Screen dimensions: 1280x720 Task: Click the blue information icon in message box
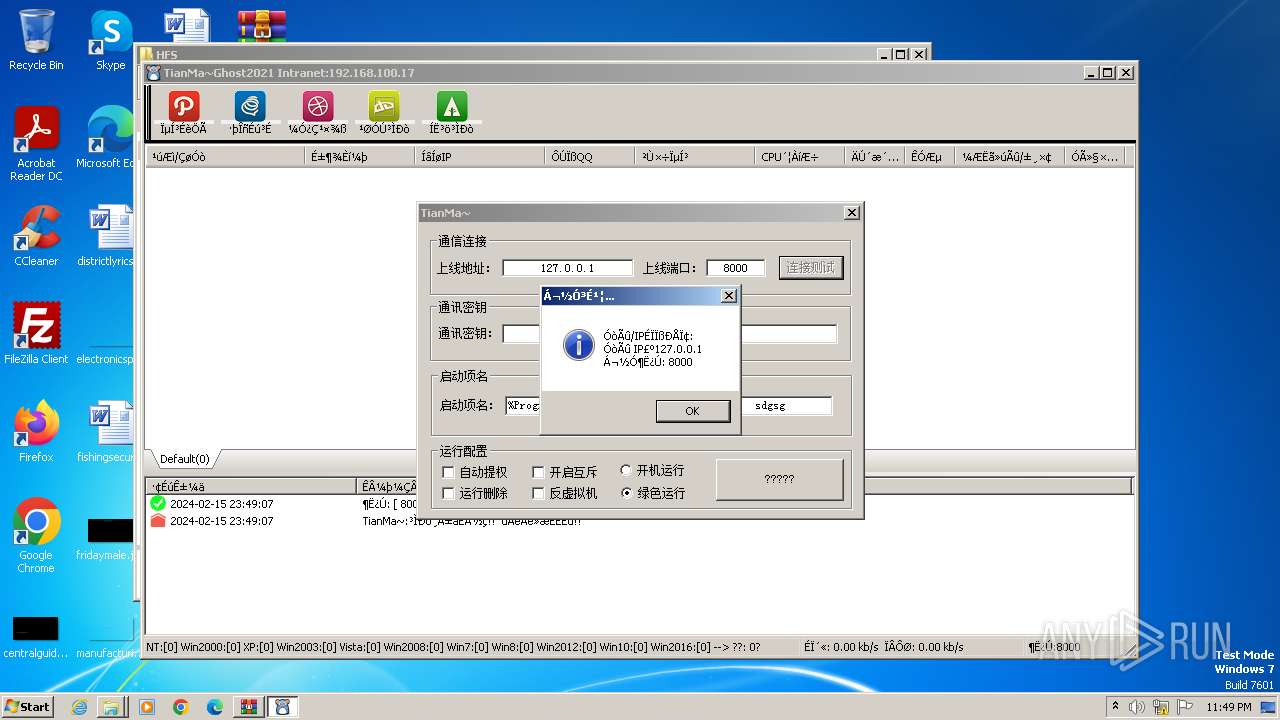[x=579, y=345]
